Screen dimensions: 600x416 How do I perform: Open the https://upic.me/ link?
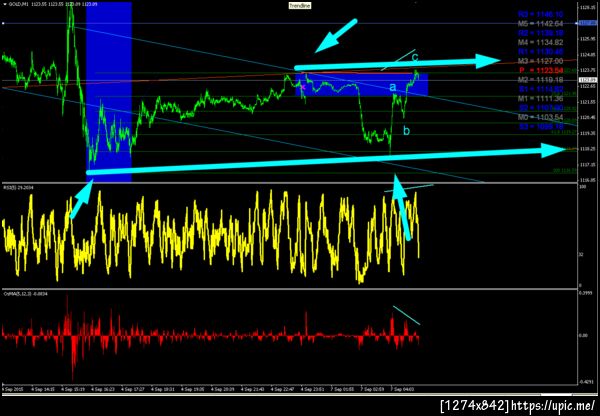pyautogui.click(x=553, y=405)
